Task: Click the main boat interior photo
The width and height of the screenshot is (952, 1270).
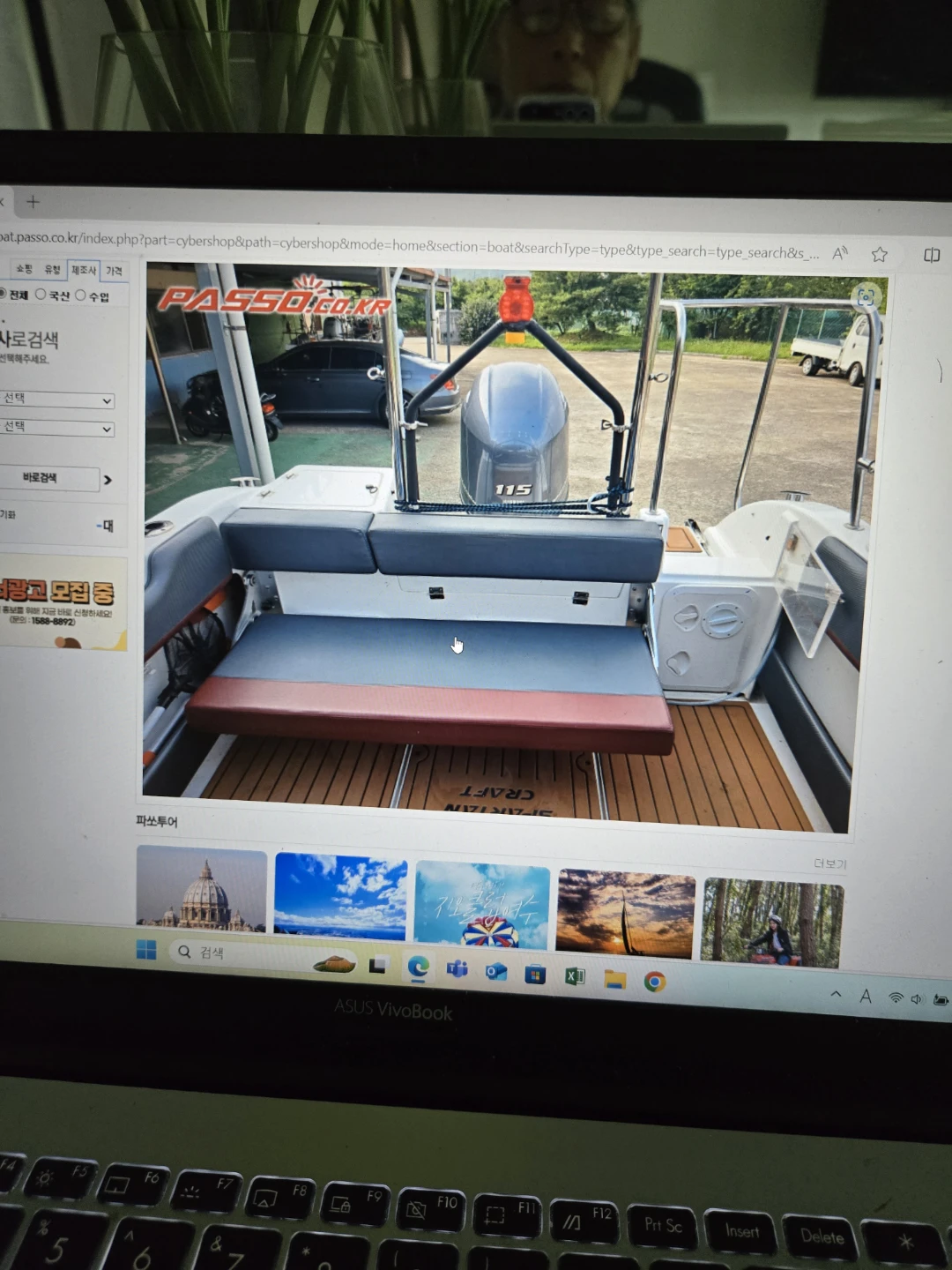Action: click(516, 547)
